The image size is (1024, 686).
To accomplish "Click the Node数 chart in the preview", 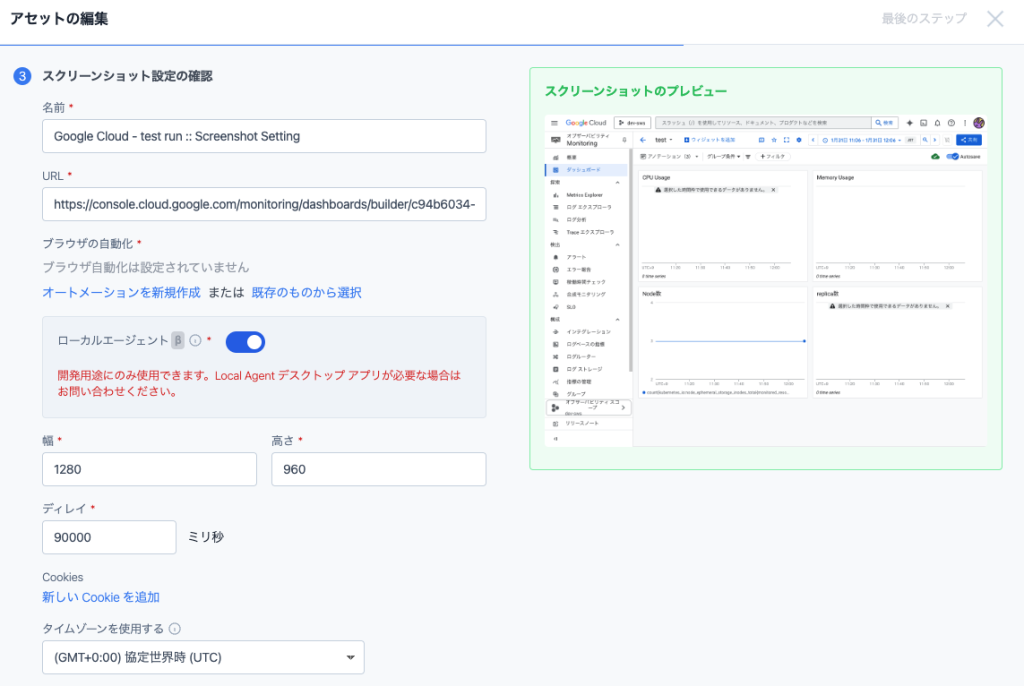I will coord(722,342).
